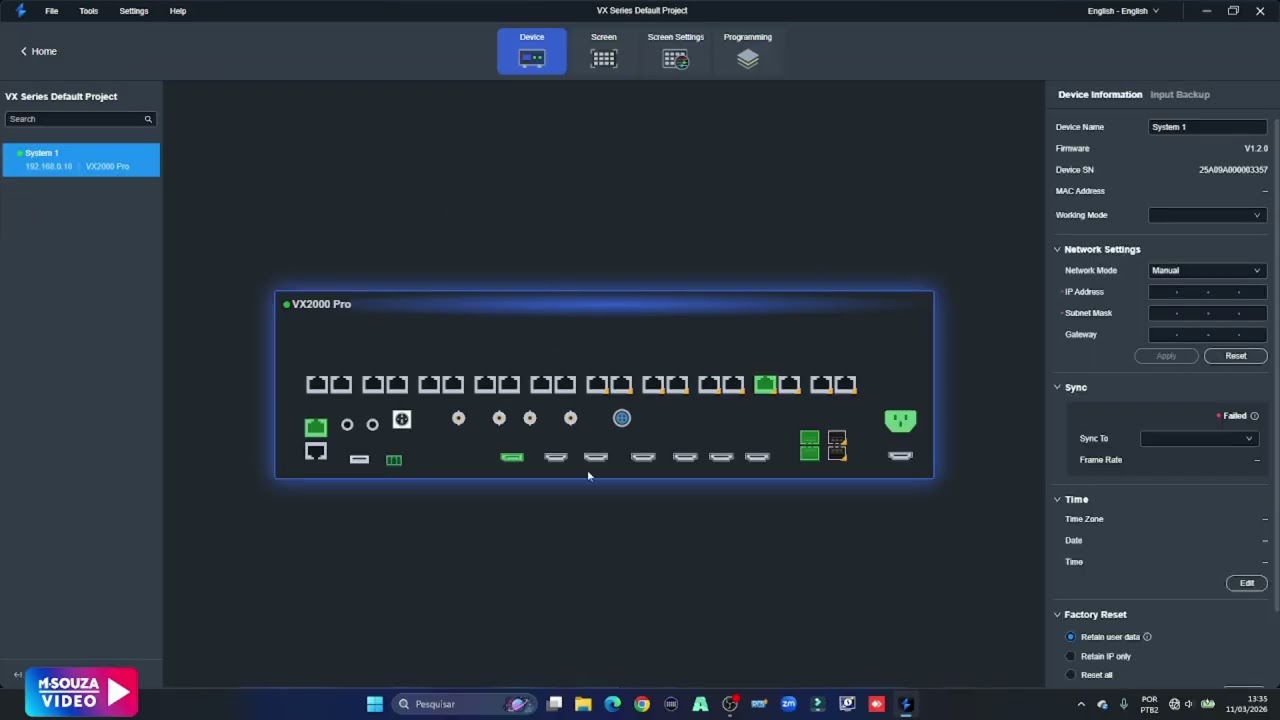This screenshot has width=1280, height=720.
Task: Click the upper dark optical fiber port with orange marker
Action: pyautogui.click(x=837, y=438)
